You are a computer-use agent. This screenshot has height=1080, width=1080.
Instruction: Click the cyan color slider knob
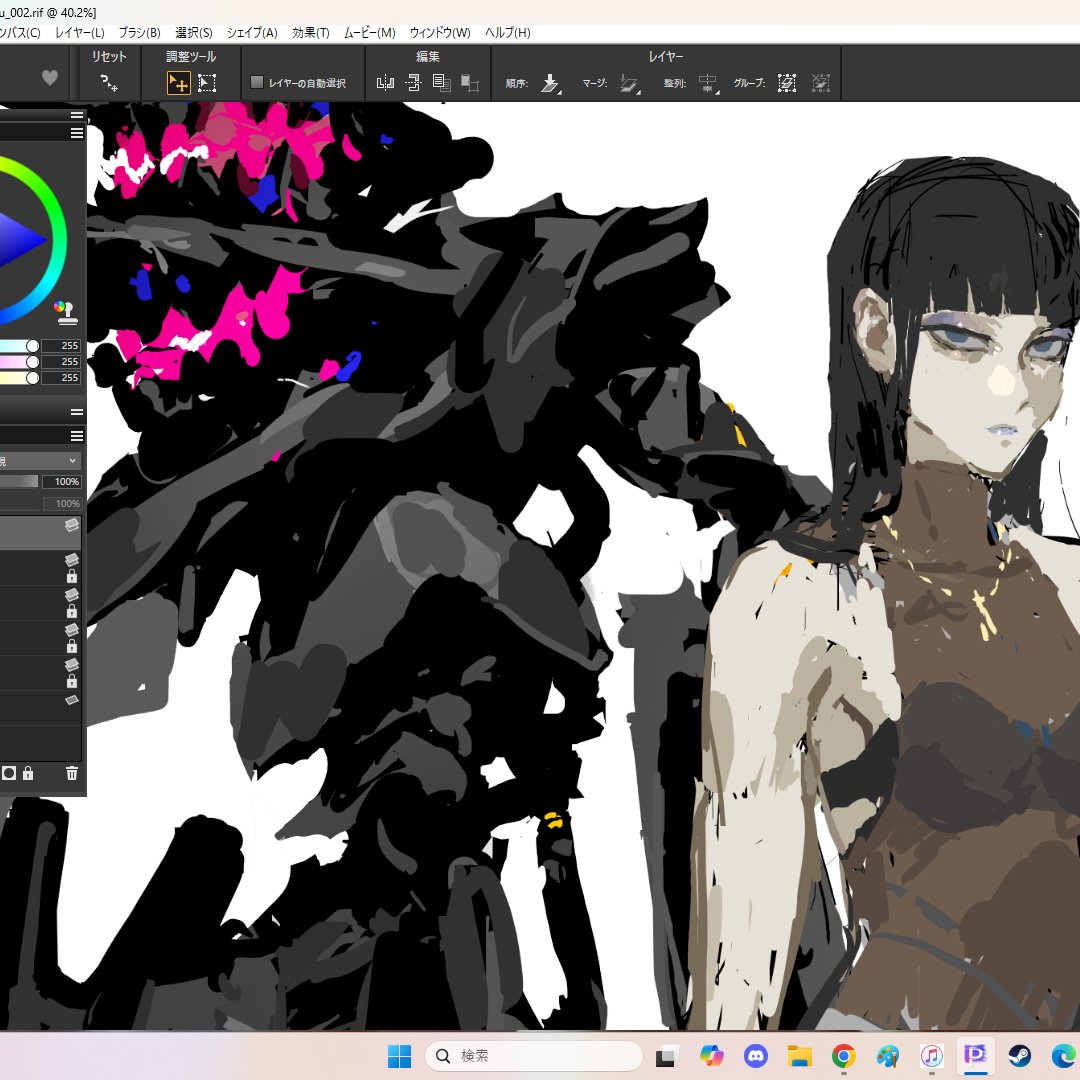32,346
